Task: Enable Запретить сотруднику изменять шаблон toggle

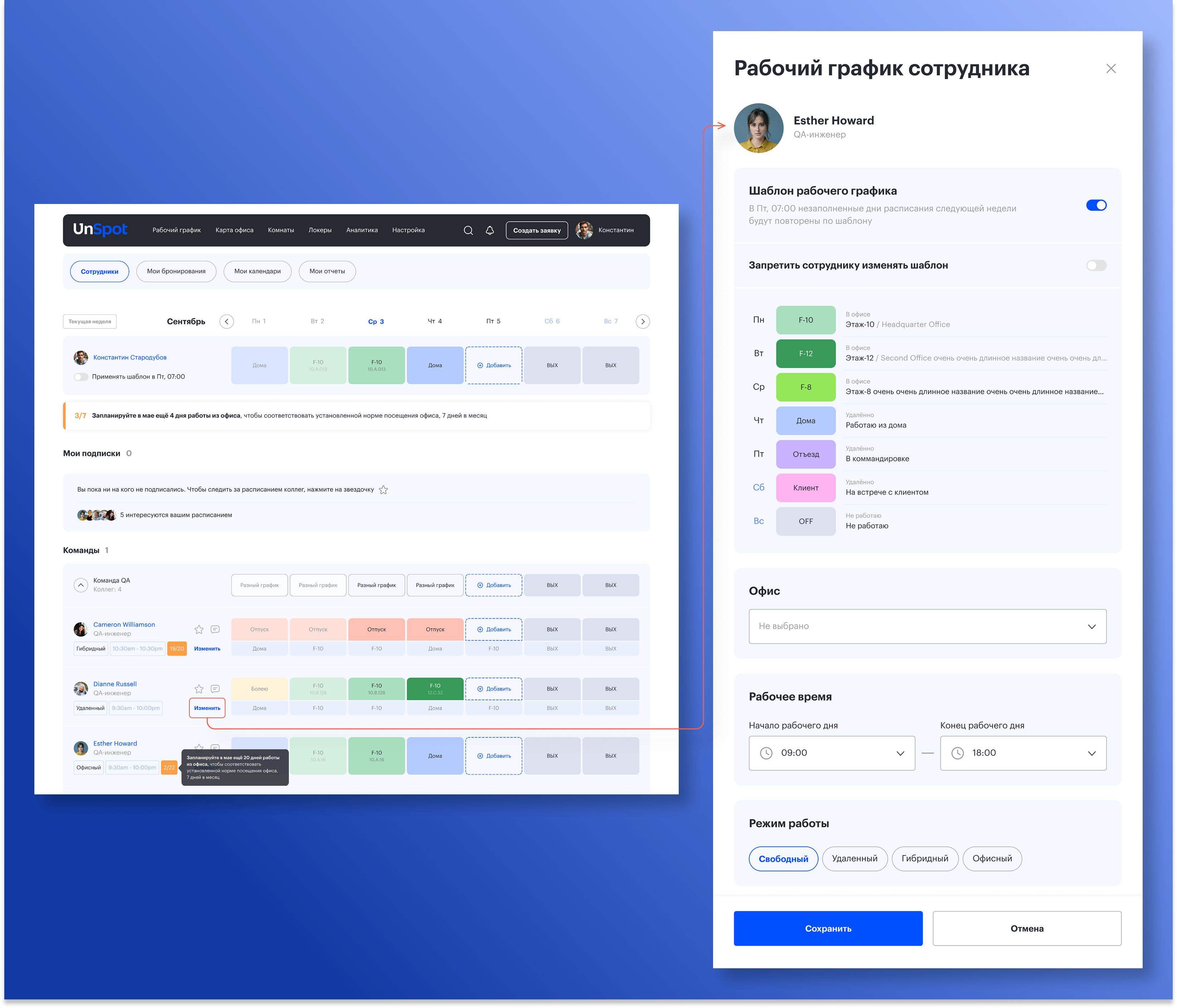Action: (x=1096, y=265)
